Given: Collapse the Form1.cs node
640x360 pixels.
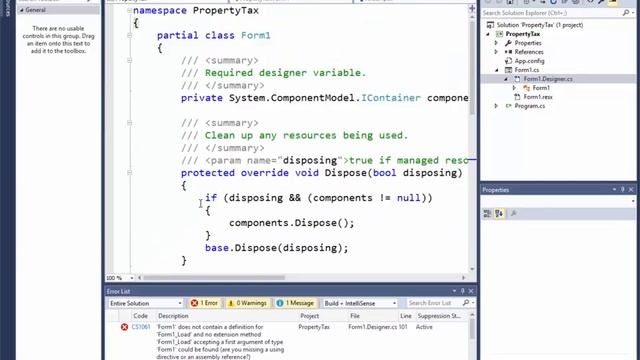Looking at the screenshot, I should pyautogui.click(x=497, y=70).
